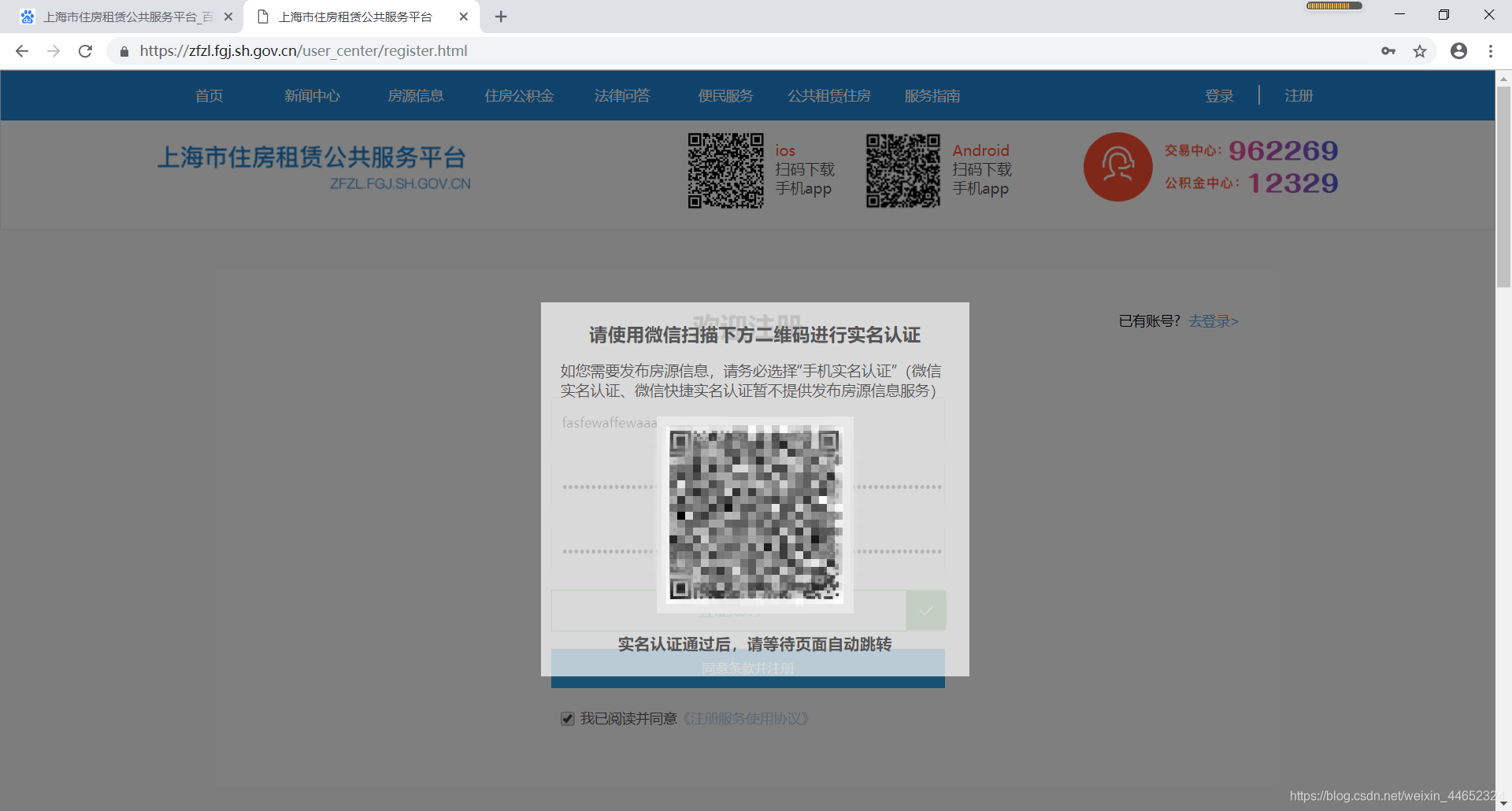Click the red customer service headset icon
The image size is (1512, 811).
tap(1118, 167)
